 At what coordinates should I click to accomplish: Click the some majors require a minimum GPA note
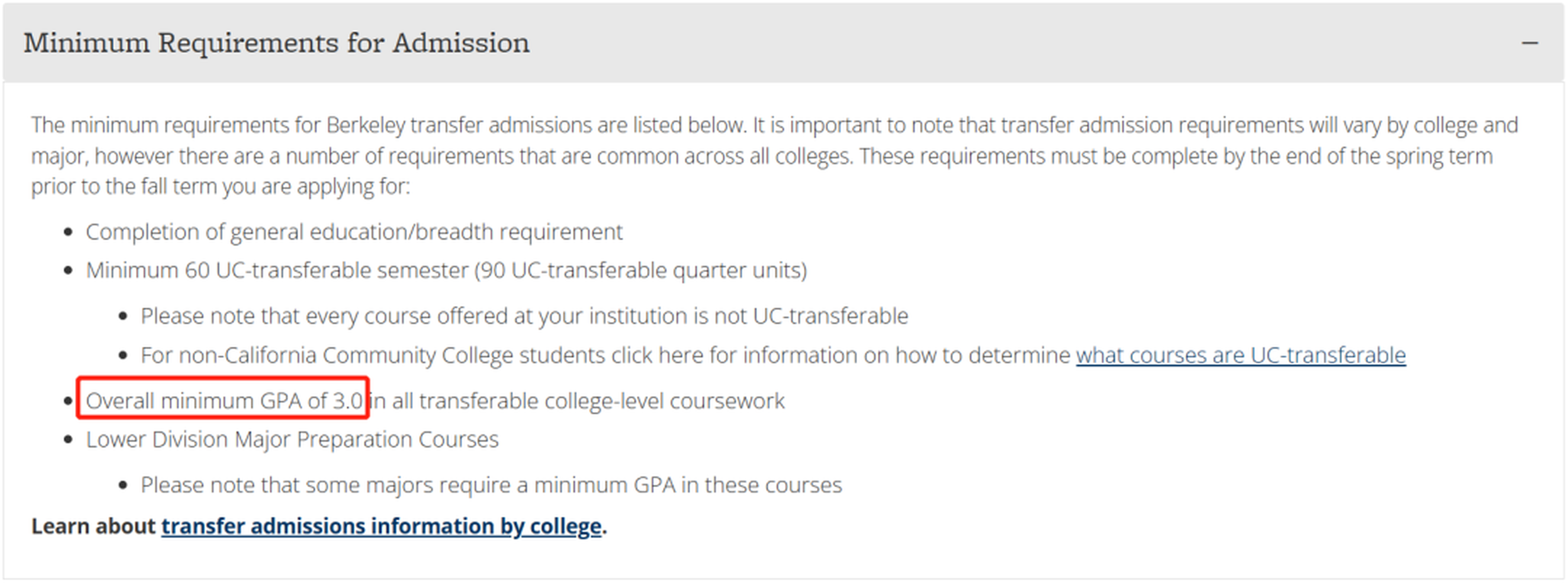pos(491,485)
